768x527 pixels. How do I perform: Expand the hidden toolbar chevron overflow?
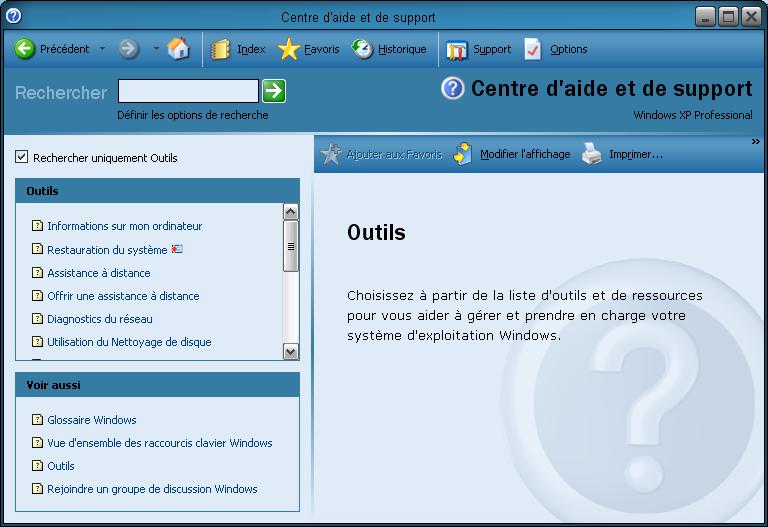point(756,142)
